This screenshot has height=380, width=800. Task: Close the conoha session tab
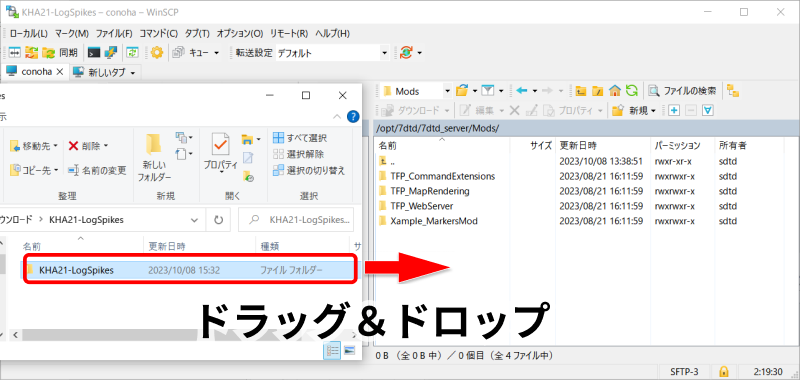[60, 72]
